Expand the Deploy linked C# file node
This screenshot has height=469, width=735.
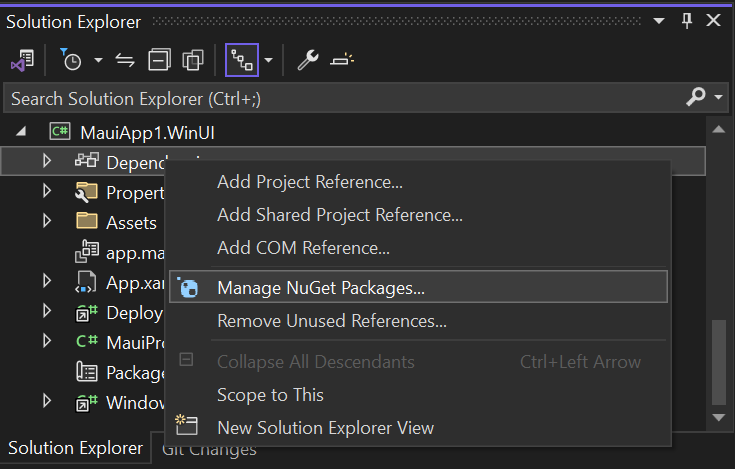pyautogui.click(x=46, y=311)
